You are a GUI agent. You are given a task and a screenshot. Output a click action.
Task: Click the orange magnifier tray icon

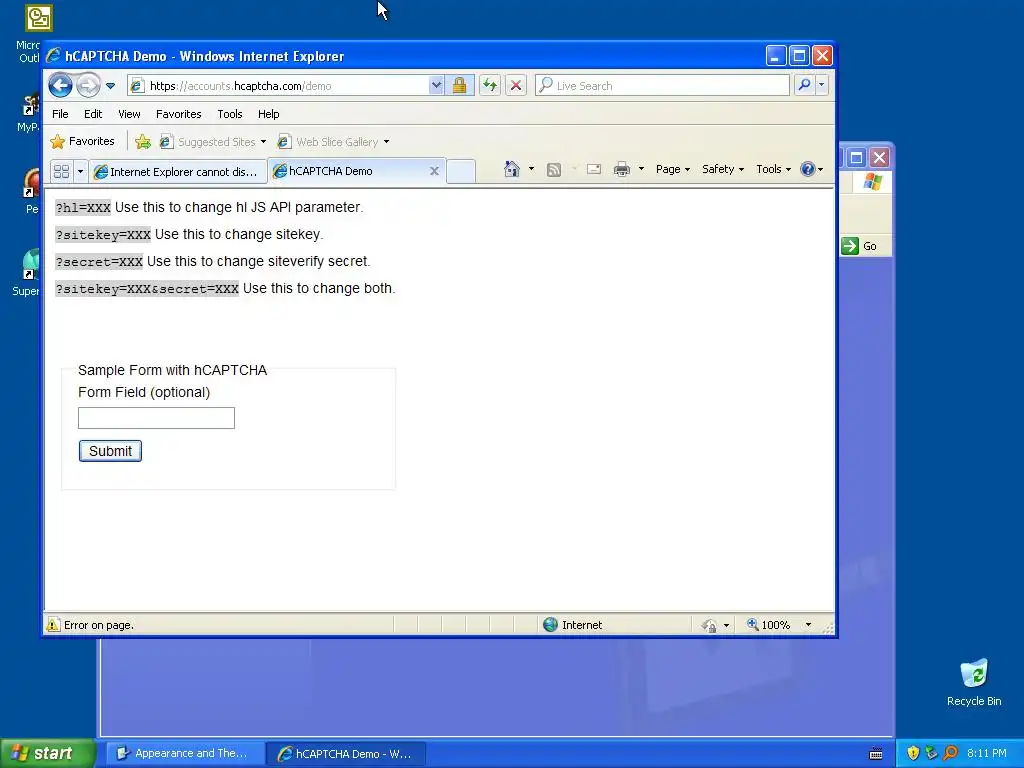tap(950, 753)
